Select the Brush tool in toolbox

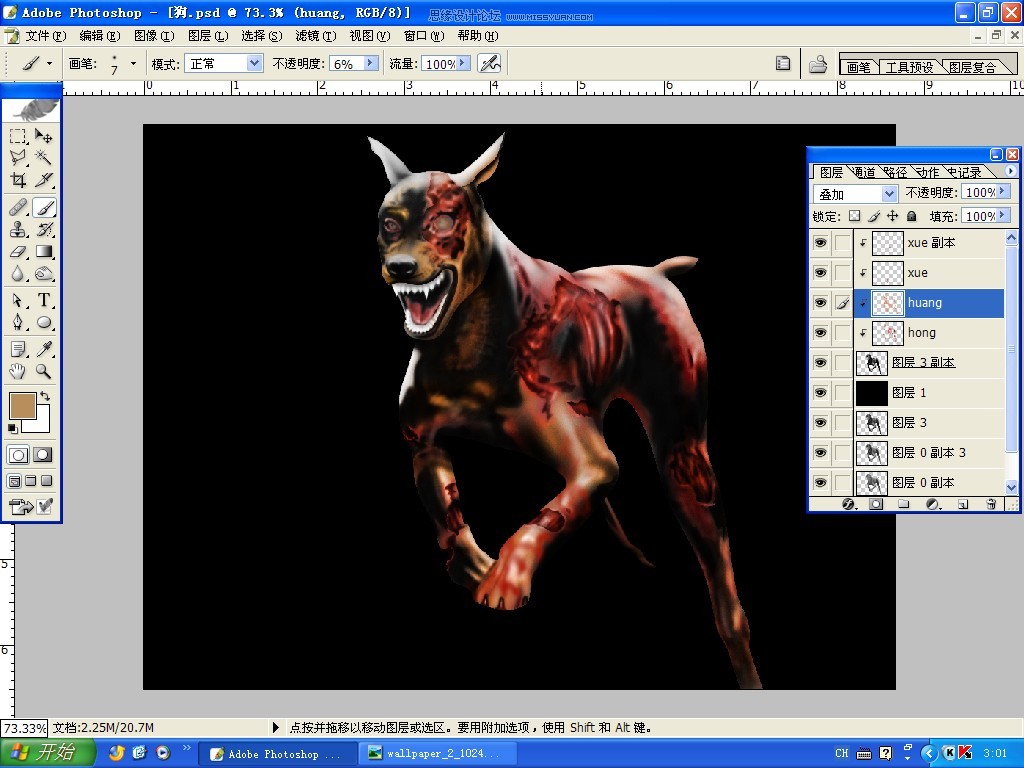[x=44, y=208]
